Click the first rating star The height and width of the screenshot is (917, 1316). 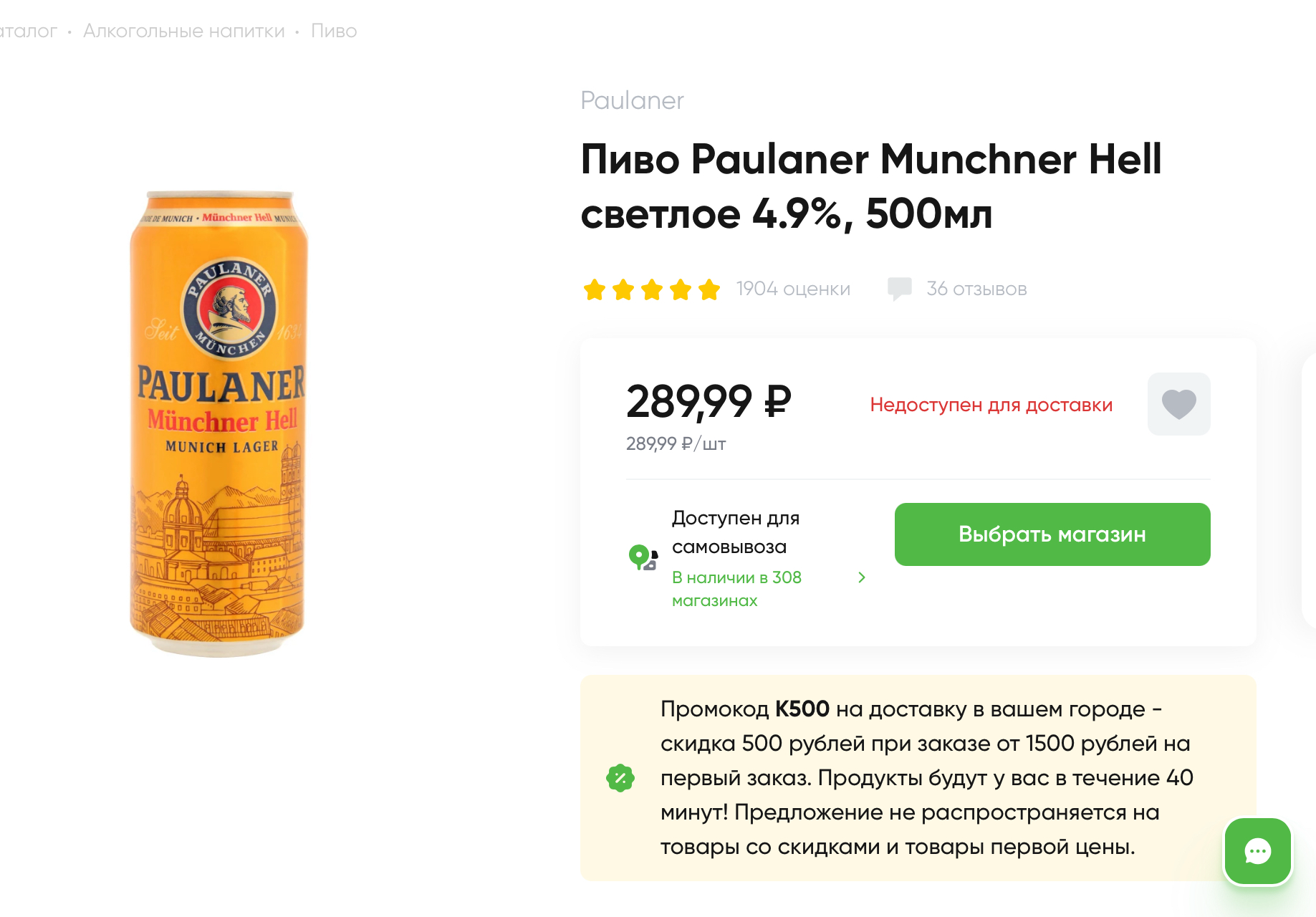click(595, 289)
